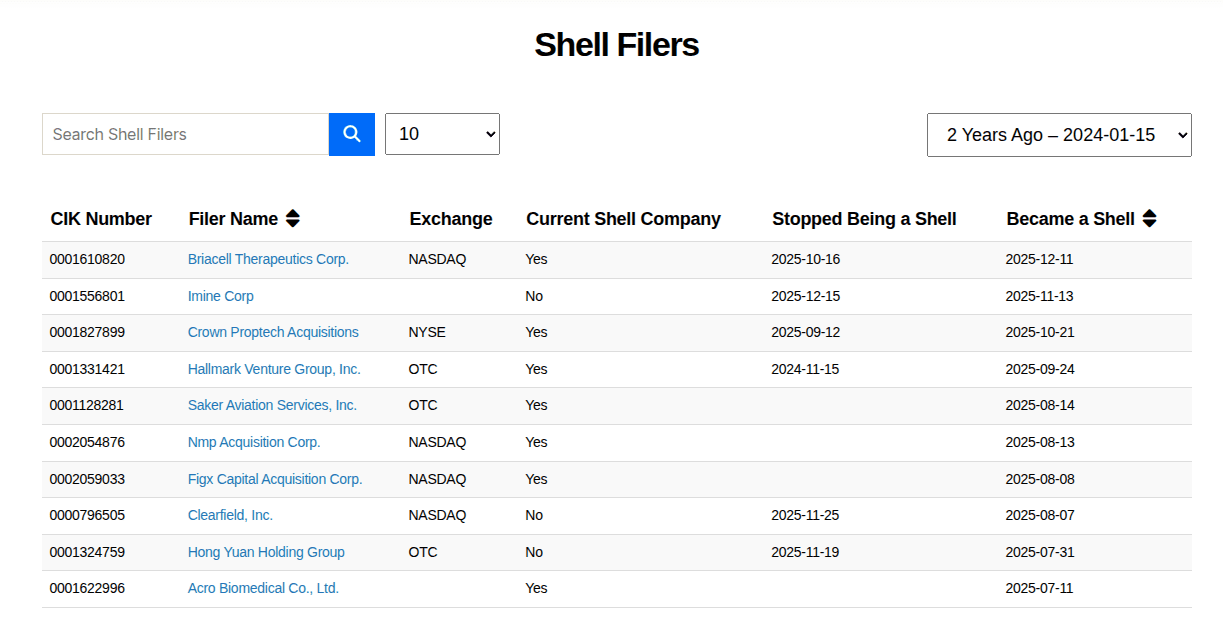
Task: Focus the Search Shell Filers input
Action: click(185, 134)
